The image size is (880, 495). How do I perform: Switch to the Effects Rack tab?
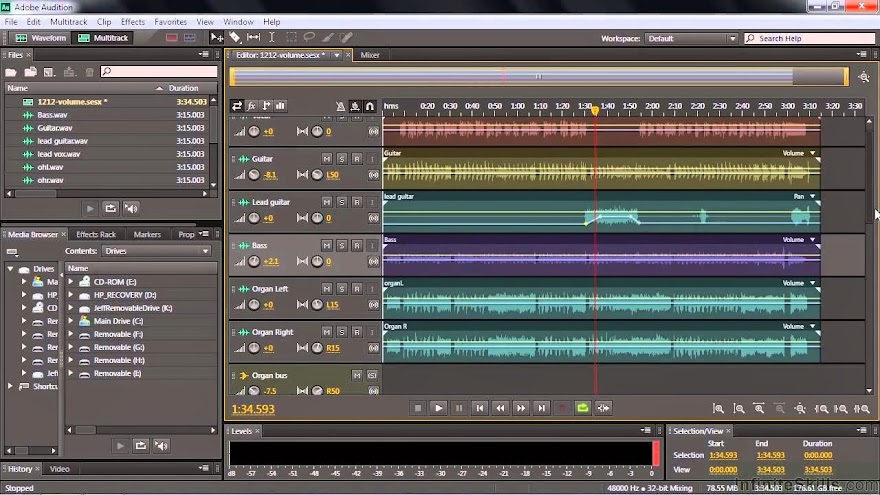pyautogui.click(x=96, y=235)
